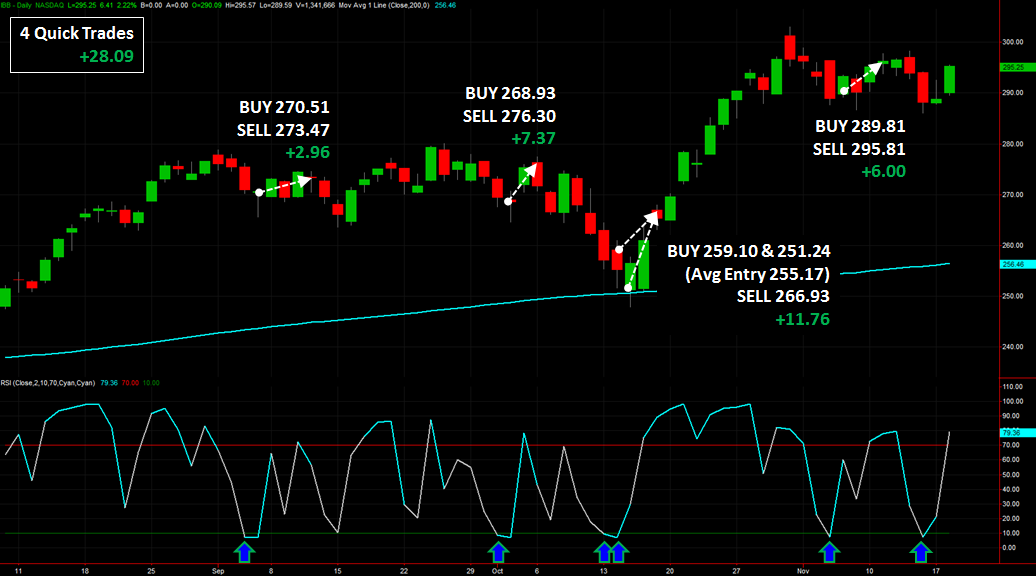The image size is (1036, 576).
Task: Click the '50.00' RSI axis label
Action: click(x=1011, y=475)
